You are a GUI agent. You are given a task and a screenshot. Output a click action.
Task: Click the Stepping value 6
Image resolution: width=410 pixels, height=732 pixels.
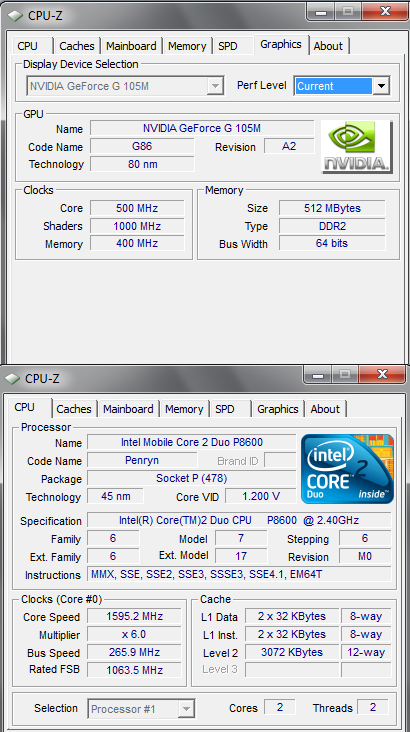(x=365, y=538)
